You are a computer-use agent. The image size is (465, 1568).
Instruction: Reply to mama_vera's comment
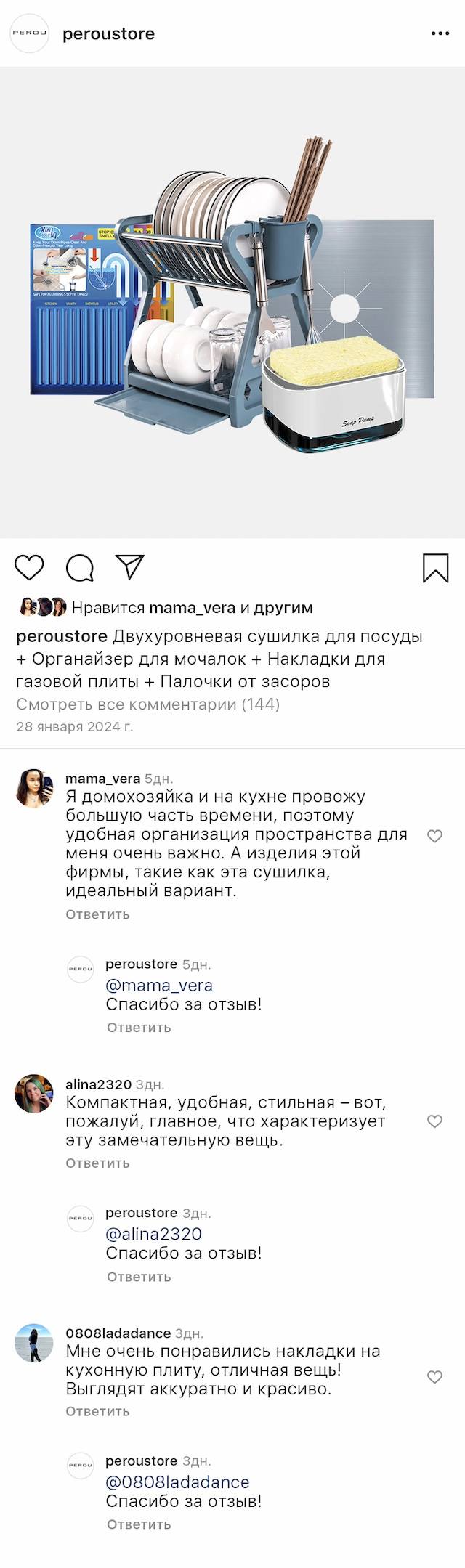[97, 914]
